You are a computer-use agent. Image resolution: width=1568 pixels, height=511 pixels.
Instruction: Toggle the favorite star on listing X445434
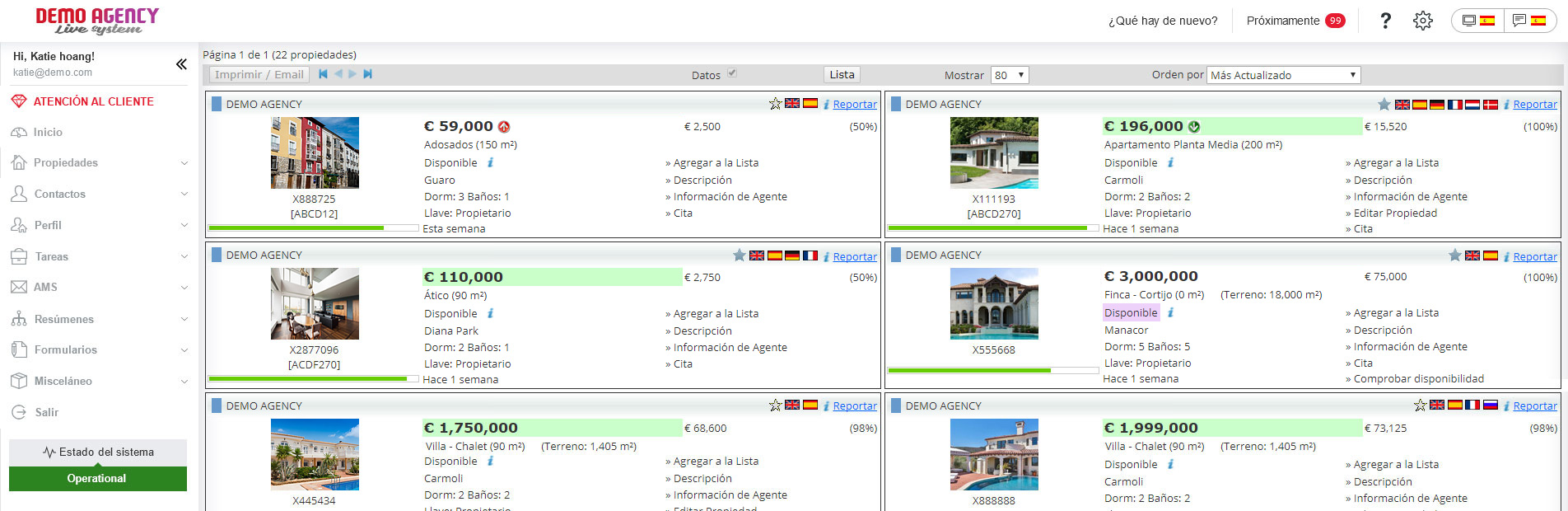click(775, 406)
